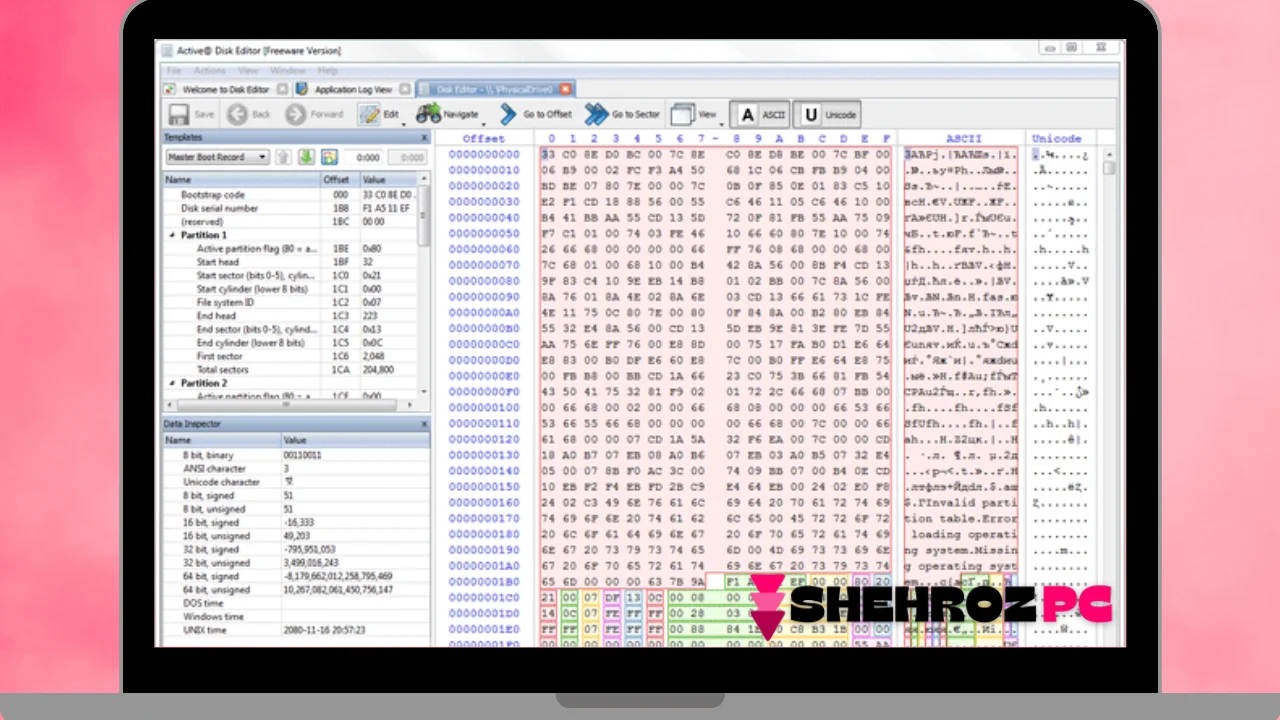The image size is (1280, 720).
Task: Click offset row 0000000100 in hex view
Action: [x=484, y=407]
